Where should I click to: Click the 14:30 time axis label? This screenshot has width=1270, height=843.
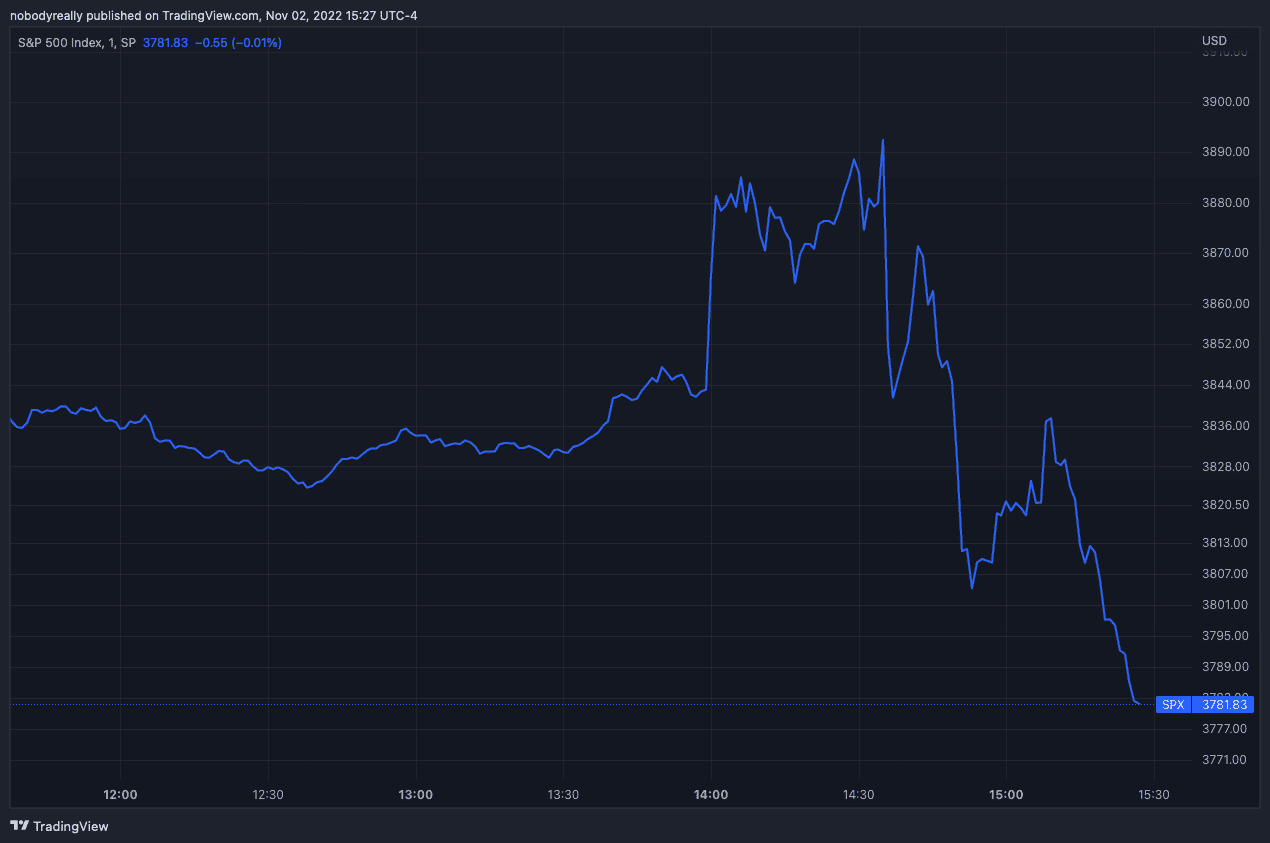coord(859,795)
